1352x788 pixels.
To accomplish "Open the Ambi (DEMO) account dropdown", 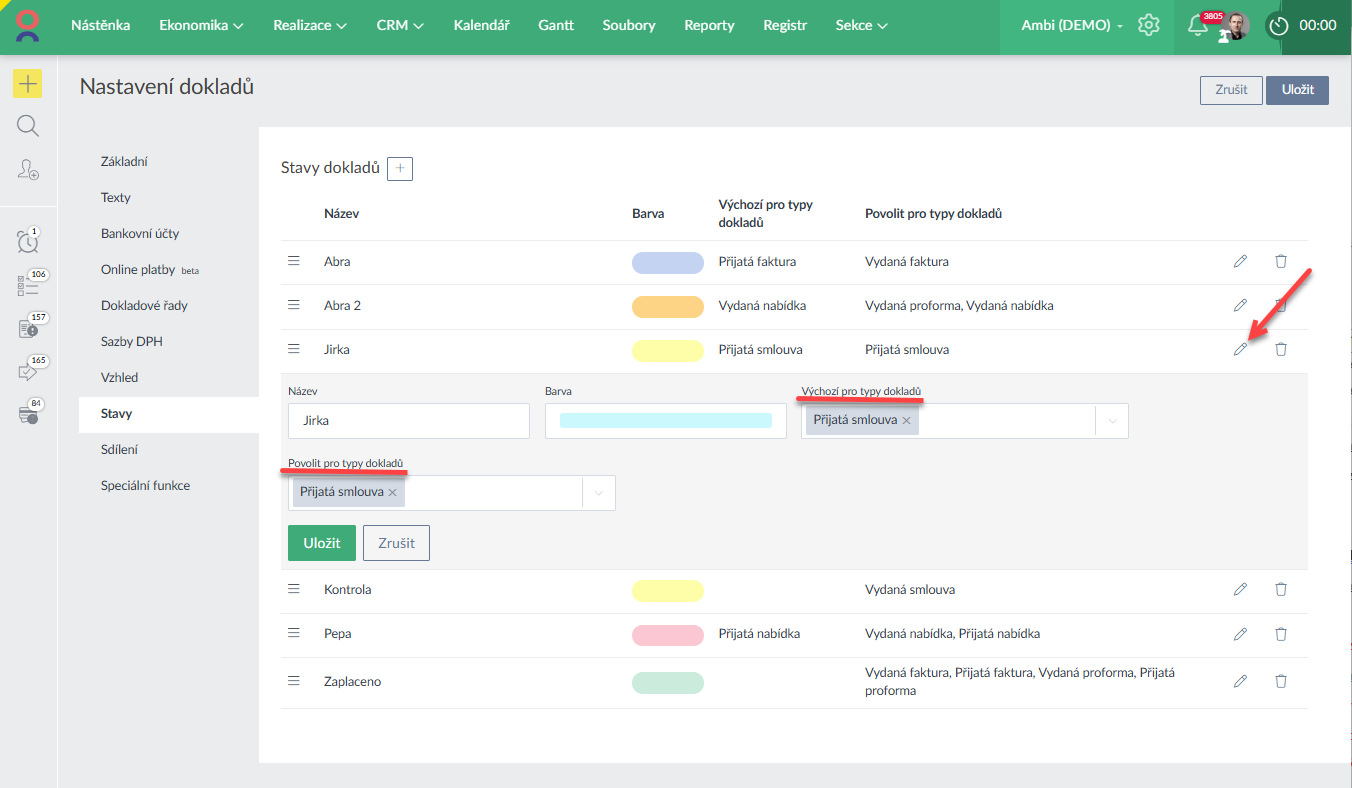I will (x=1072, y=26).
